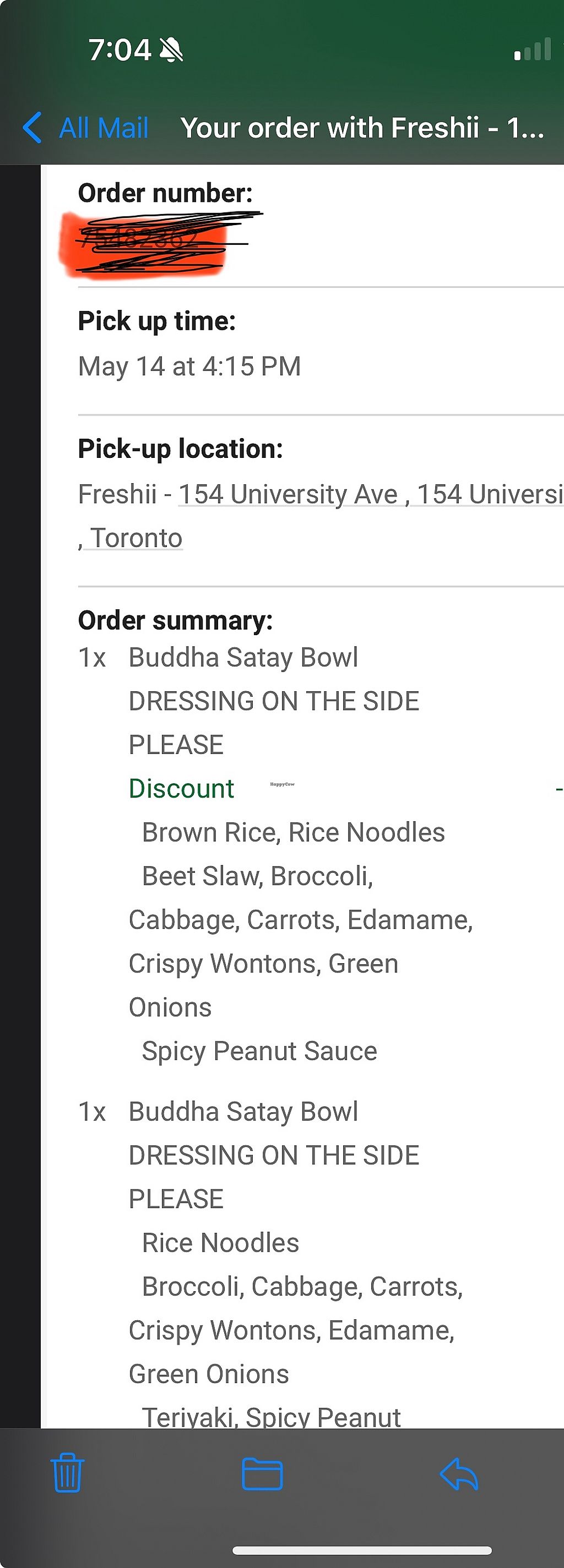Tap the reply arrow icon
The image size is (564, 1568).
point(459,1474)
